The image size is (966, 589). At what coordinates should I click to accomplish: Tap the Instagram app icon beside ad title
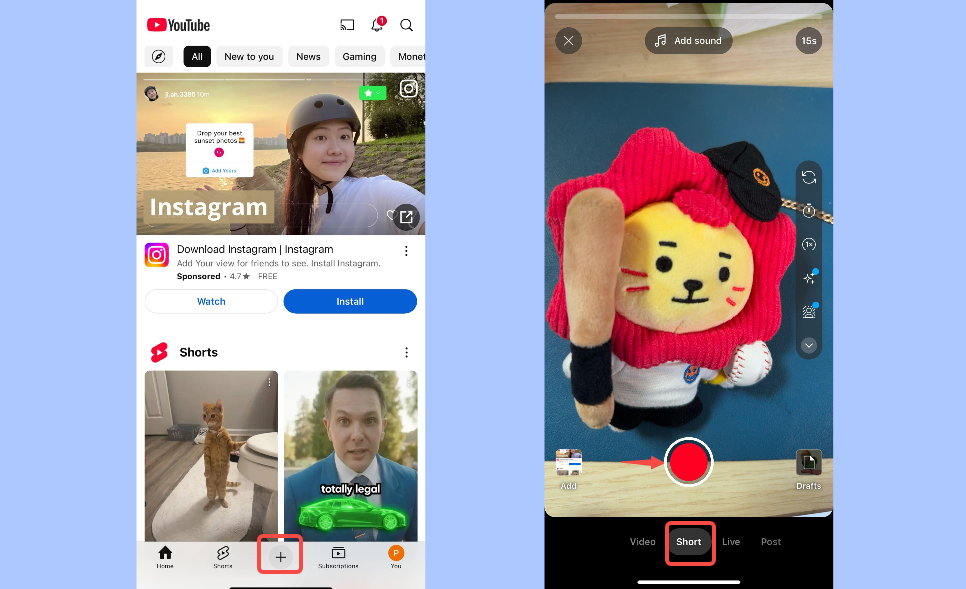(x=156, y=254)
